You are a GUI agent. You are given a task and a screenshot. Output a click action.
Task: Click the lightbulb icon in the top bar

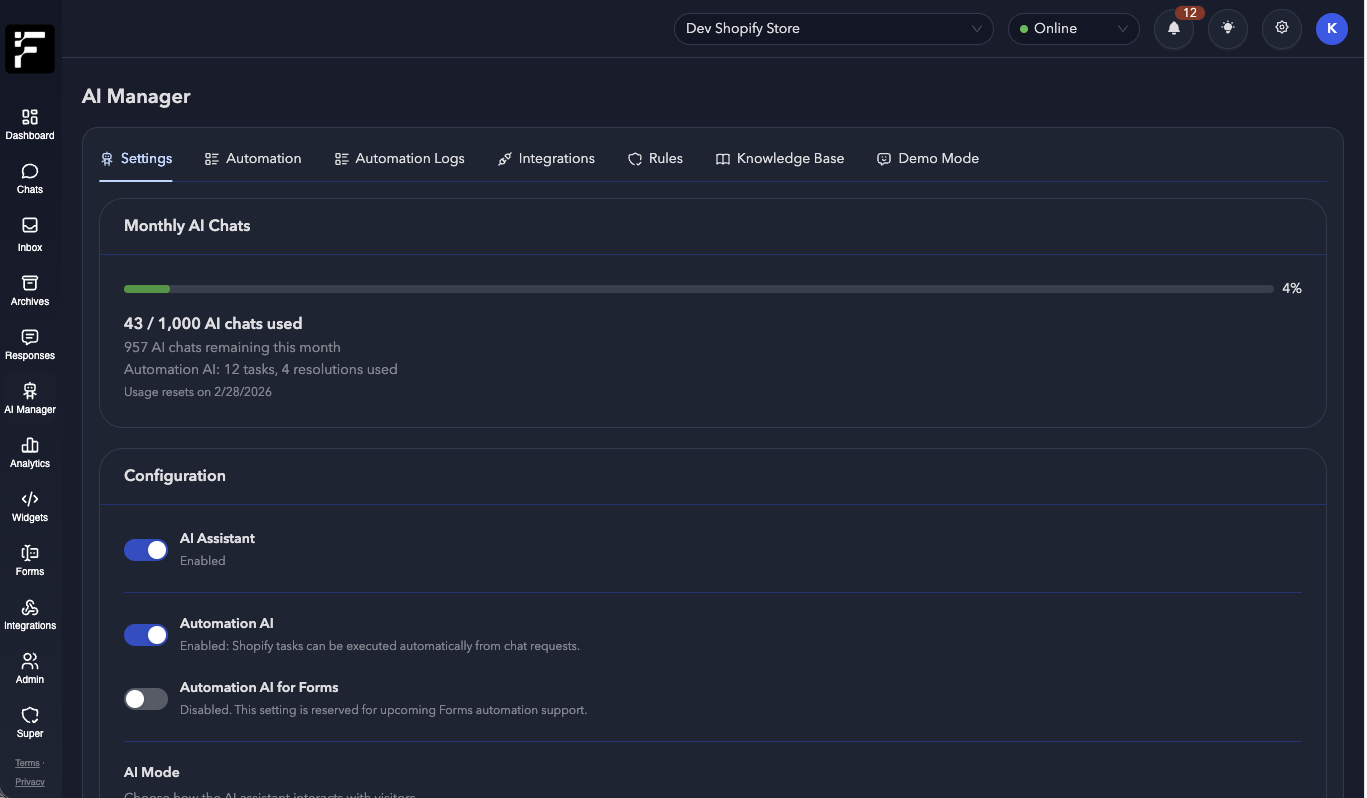point(1227,29)
